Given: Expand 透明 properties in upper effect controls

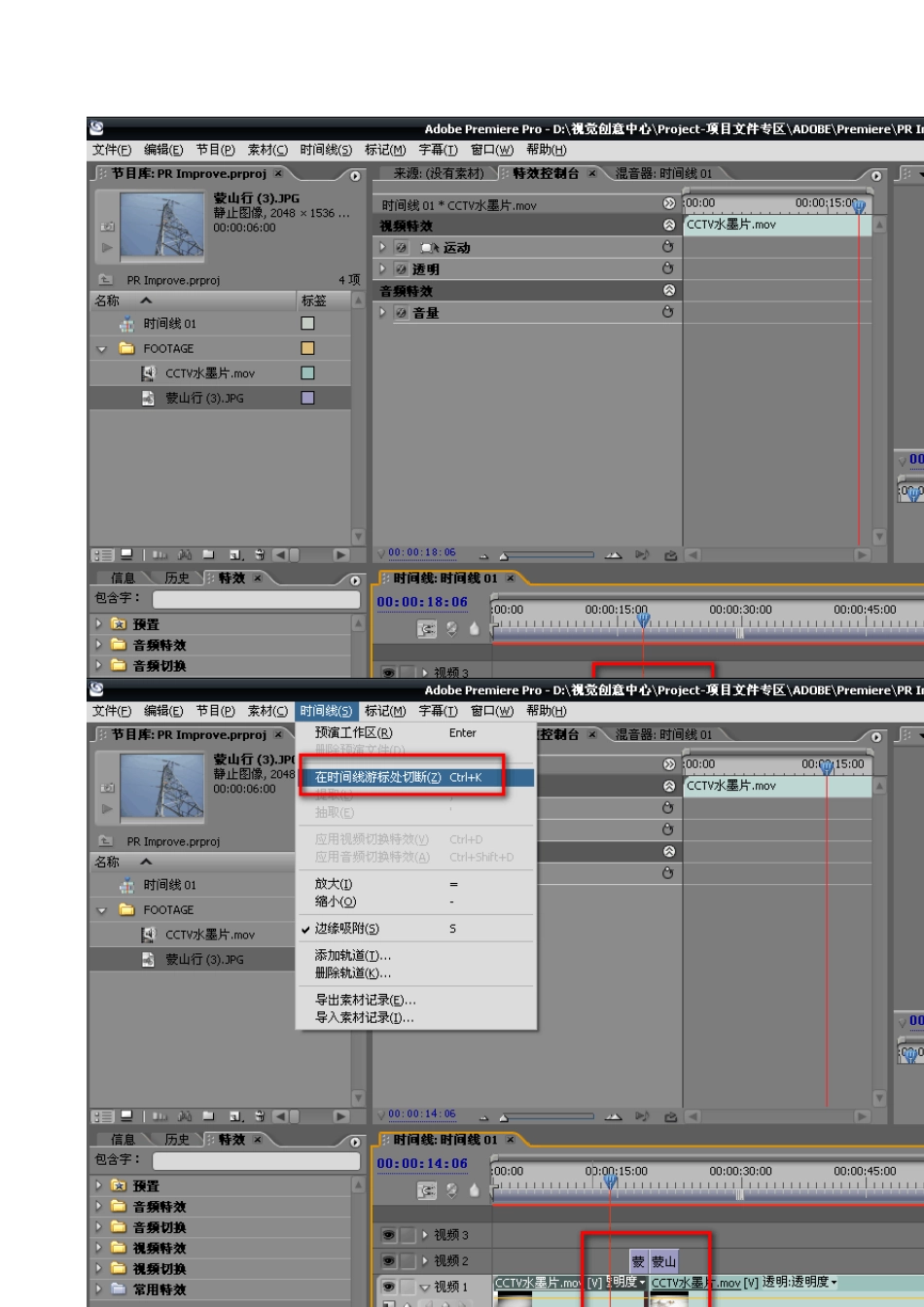Looking at the screenshot, I should [383, 269].
